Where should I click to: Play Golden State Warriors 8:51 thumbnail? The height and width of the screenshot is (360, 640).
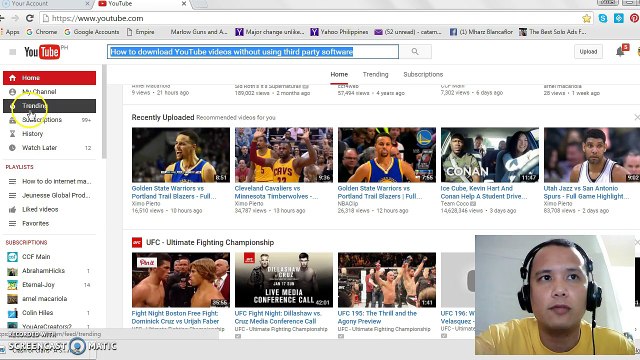click(x=181, y=155)
